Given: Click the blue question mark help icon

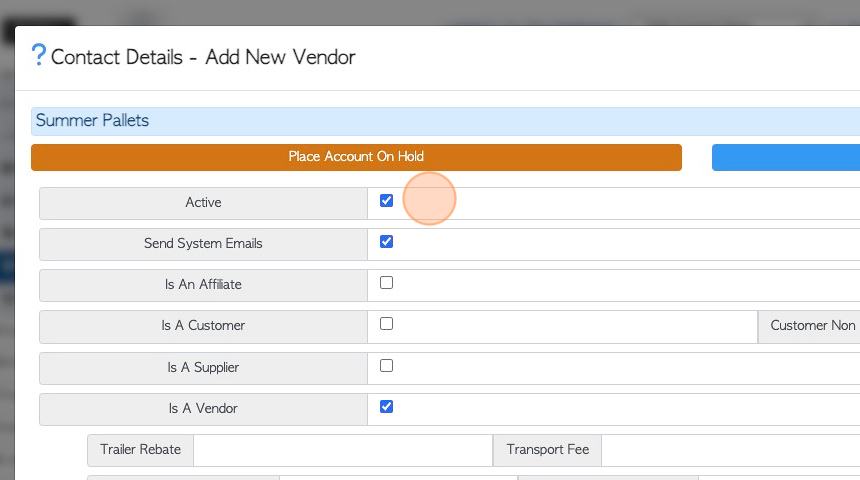Looking at the screenshot, I should coord(39,55).
